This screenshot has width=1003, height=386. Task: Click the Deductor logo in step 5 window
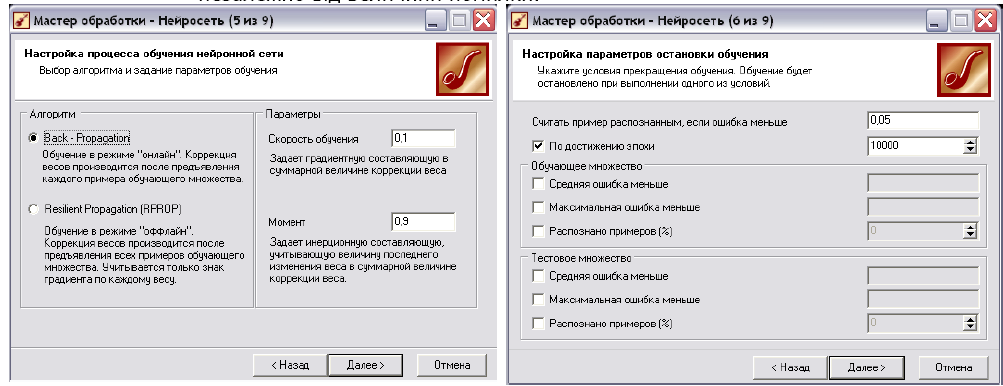462,69
